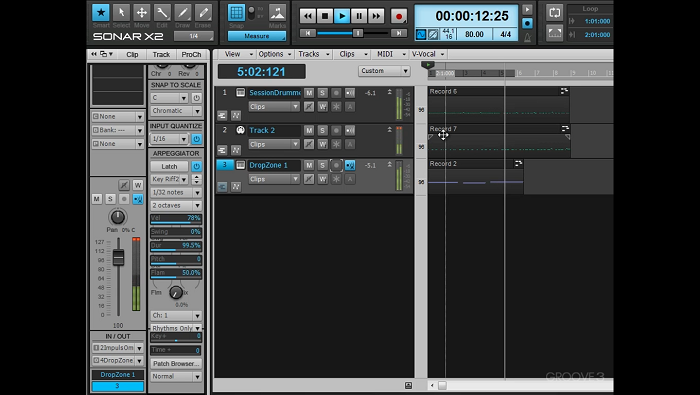Mute the DropZone 1 track
700x395 pixels.
point(308,165)
